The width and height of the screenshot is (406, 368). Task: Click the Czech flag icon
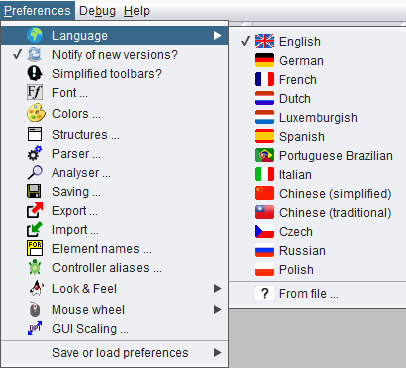264,231
